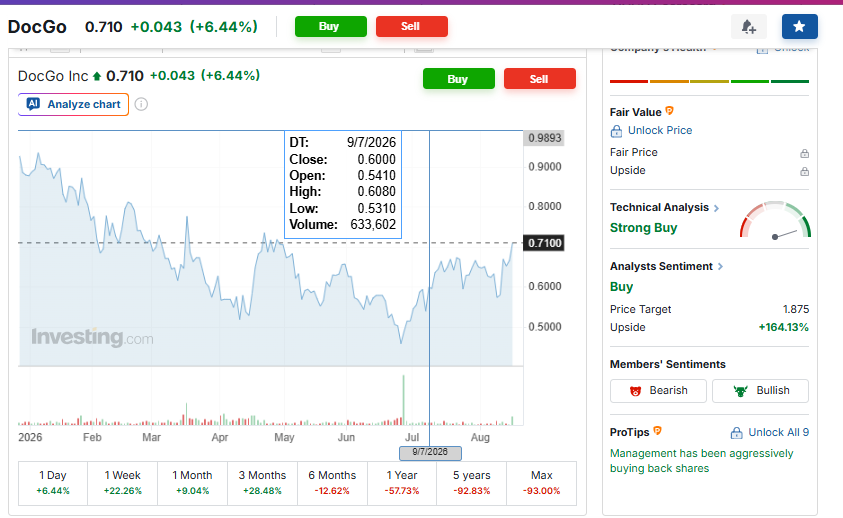
Task: Click the technical analysis gauge icon
Action: pyautogui.click(x=775, y=220)
